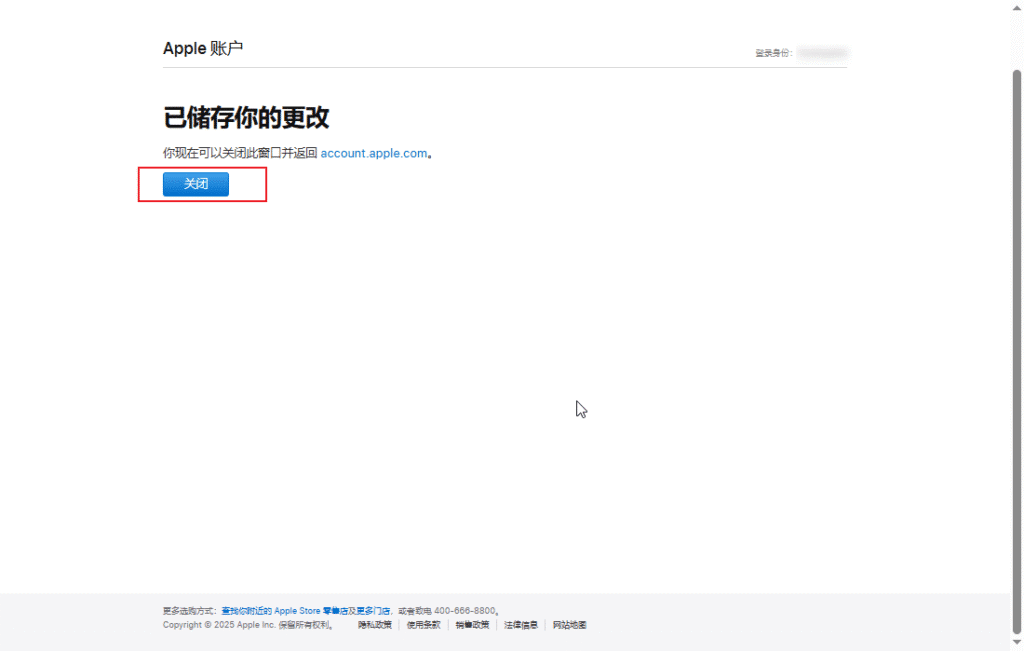Open the 隐私政策 footer link
1024x651 pixels.
click(375, 625)
